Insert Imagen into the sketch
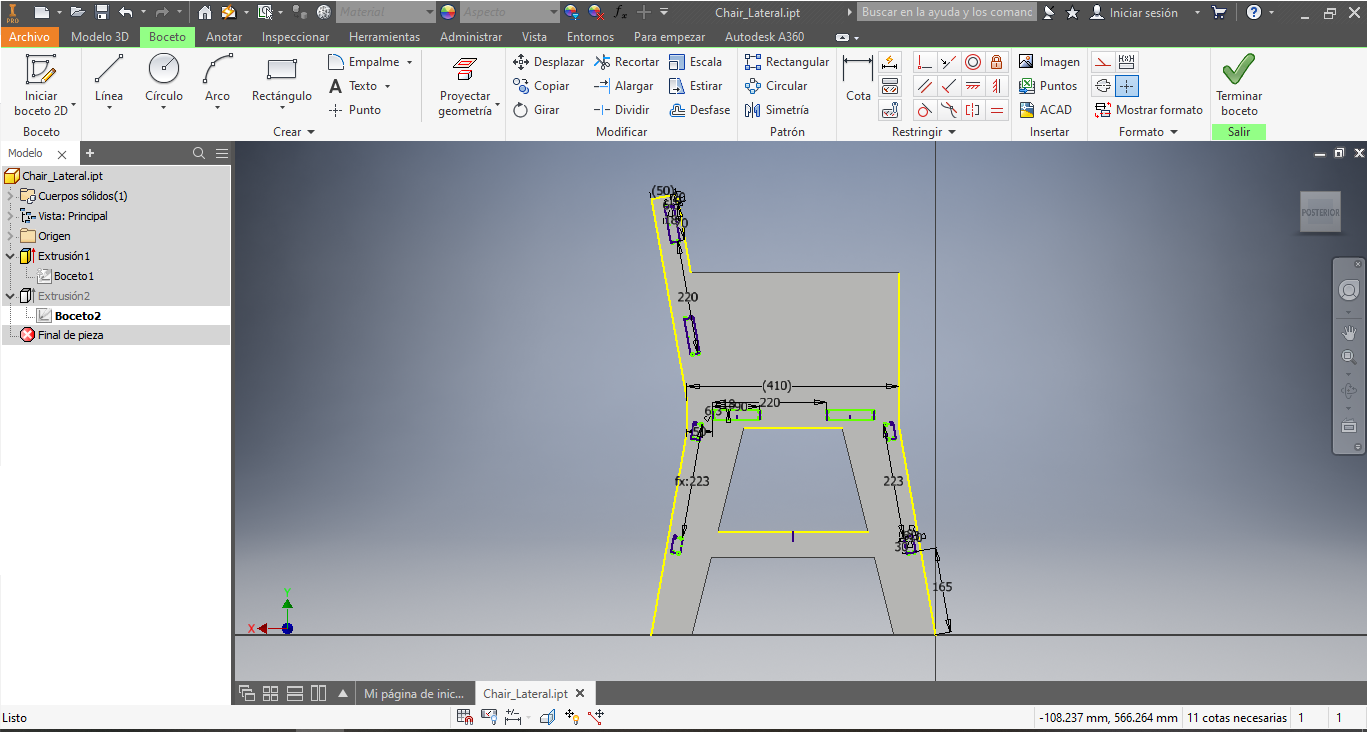Screen dimensions: 1368x732 coord(1049,62)
